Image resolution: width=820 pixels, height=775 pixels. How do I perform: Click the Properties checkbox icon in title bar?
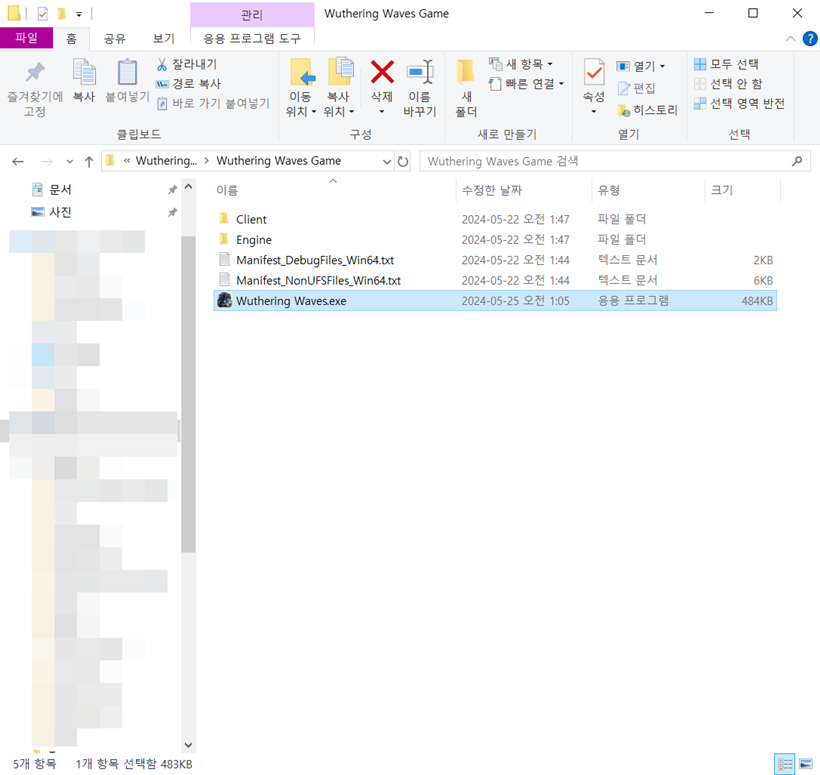tap(43, 13)
